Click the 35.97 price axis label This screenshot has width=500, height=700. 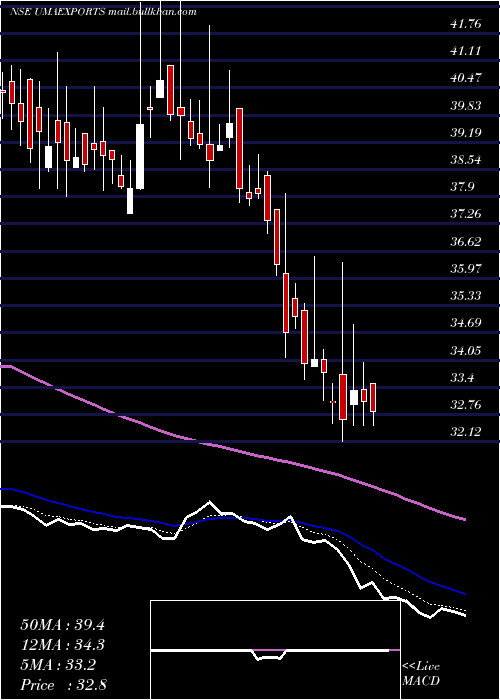coord(466,269)
